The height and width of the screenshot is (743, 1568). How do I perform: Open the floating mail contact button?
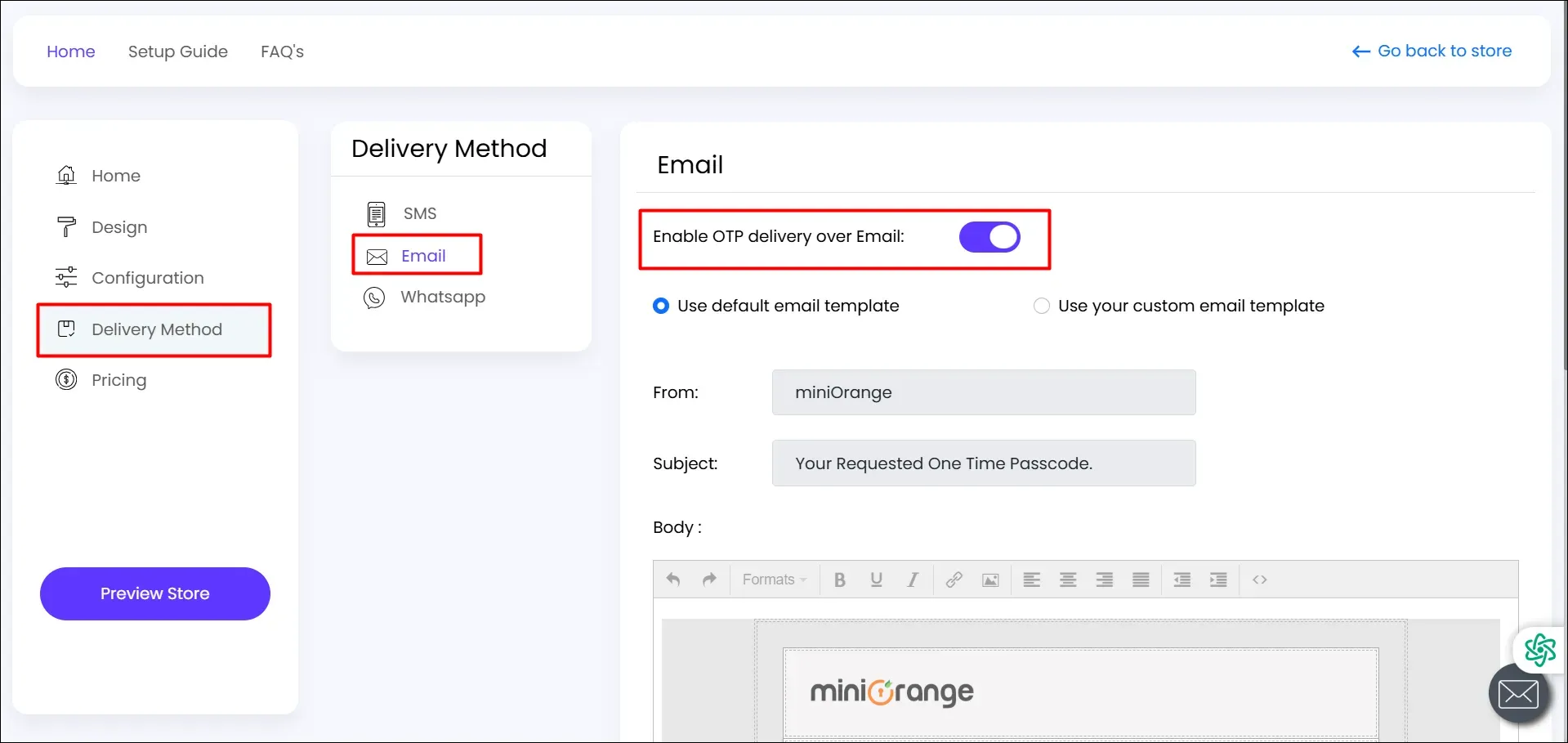coord(1519,694)
